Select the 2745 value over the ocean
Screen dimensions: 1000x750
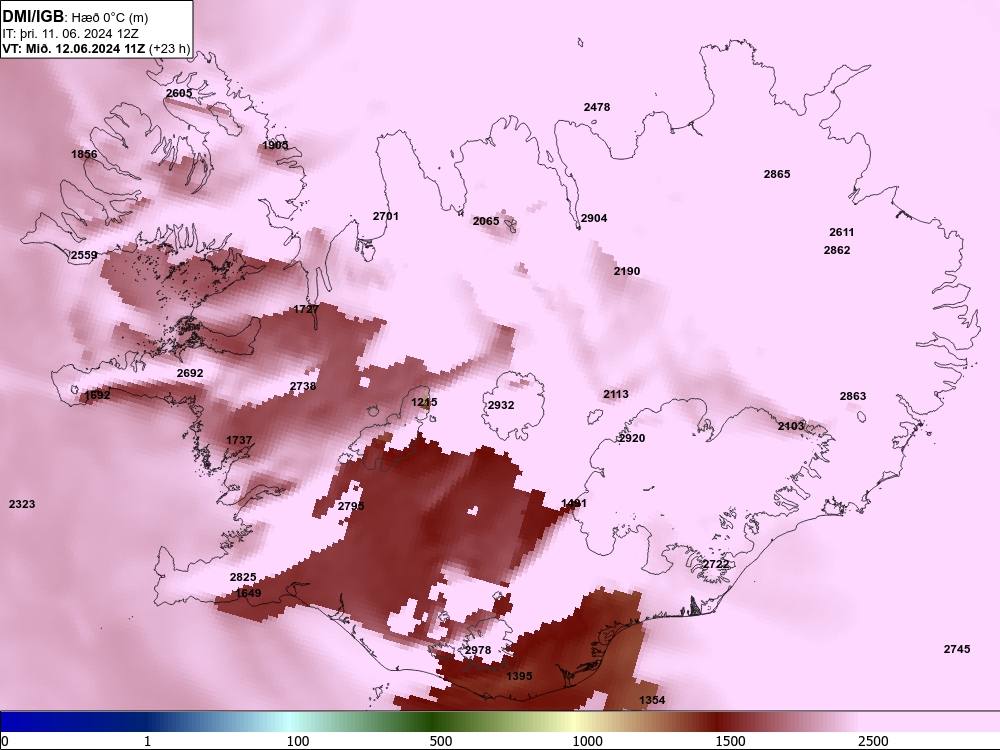pos(957,649)
